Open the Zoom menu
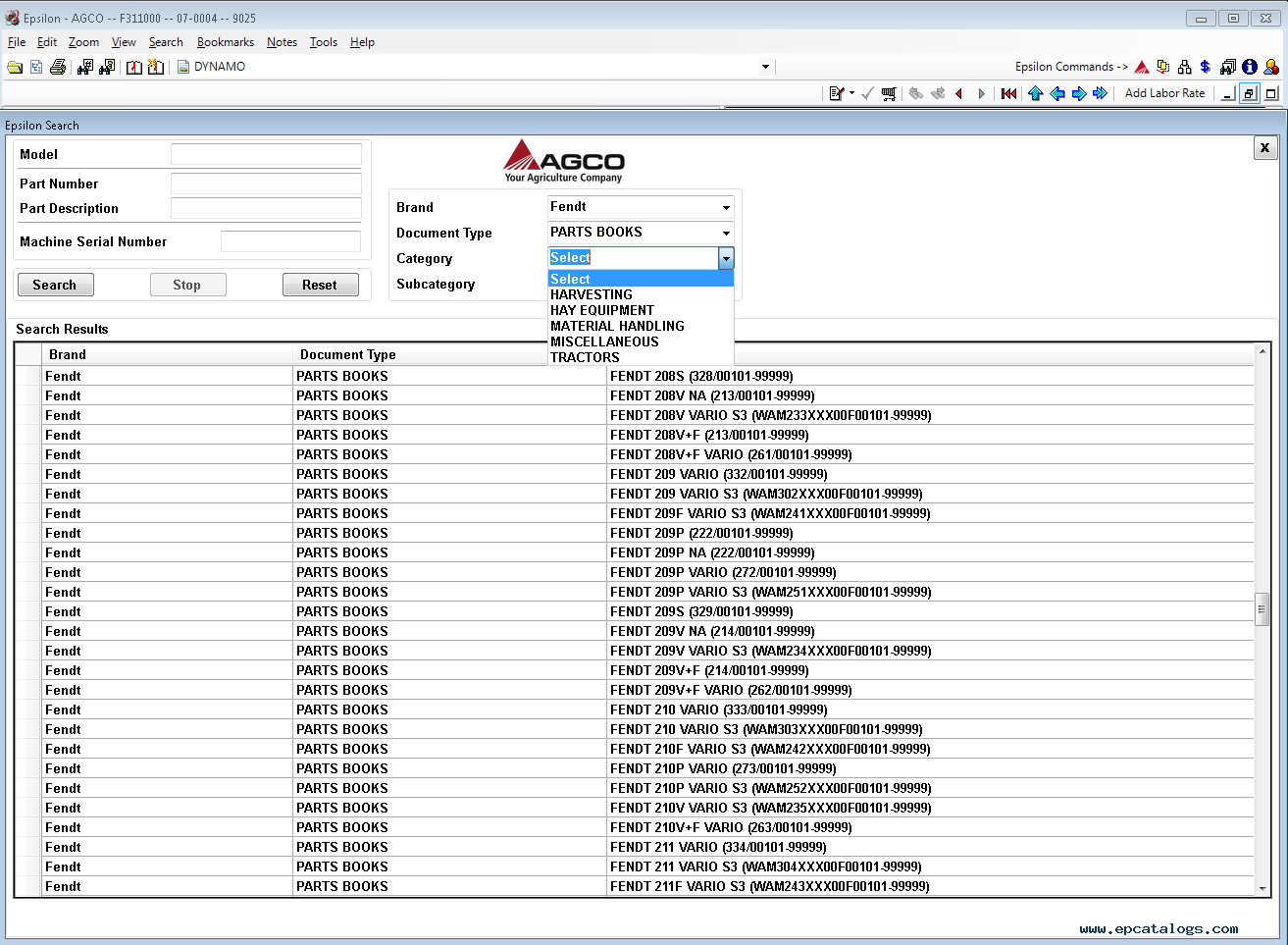Screen dimensions: 1288x945 (x=83, y=42)
